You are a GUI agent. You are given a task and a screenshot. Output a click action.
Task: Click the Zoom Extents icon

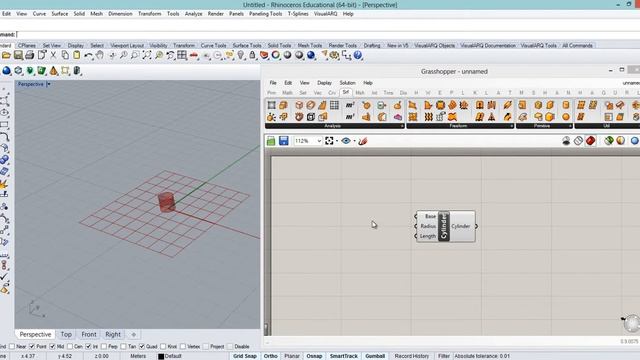(147, 55)
